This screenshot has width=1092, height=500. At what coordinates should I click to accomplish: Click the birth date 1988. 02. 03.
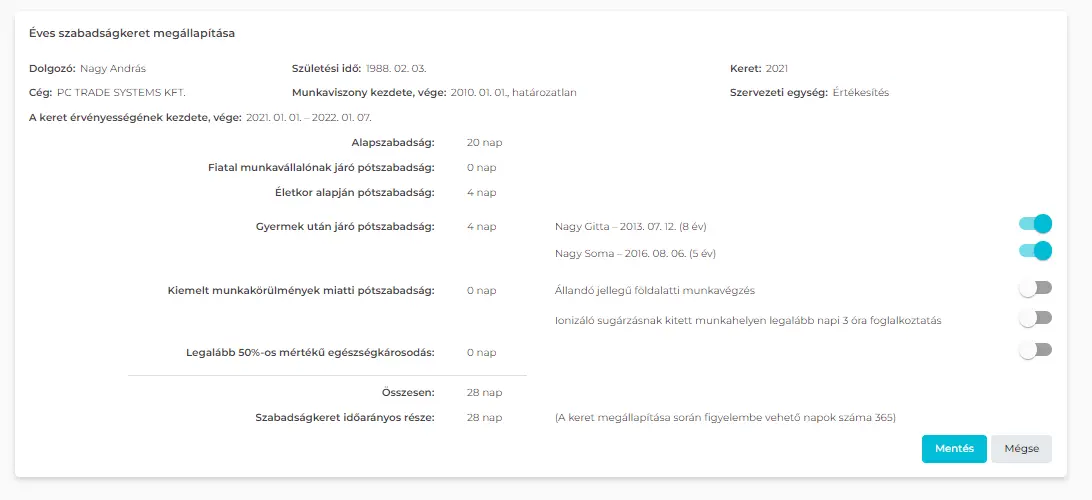pos(397,68)
